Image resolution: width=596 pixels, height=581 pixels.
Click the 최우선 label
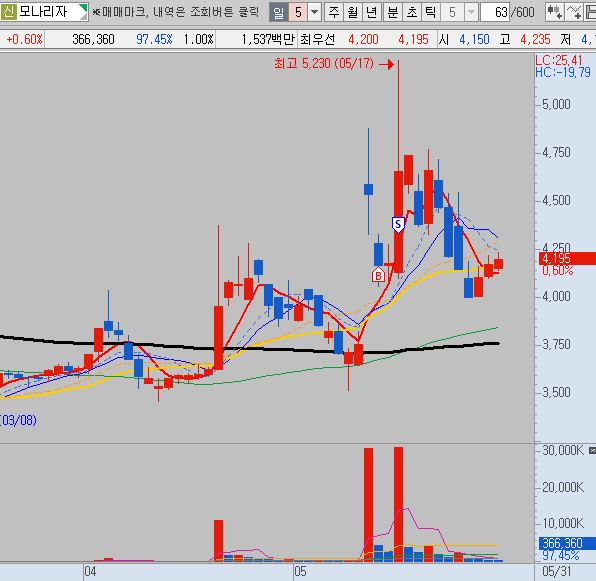(x=317, y=39)
